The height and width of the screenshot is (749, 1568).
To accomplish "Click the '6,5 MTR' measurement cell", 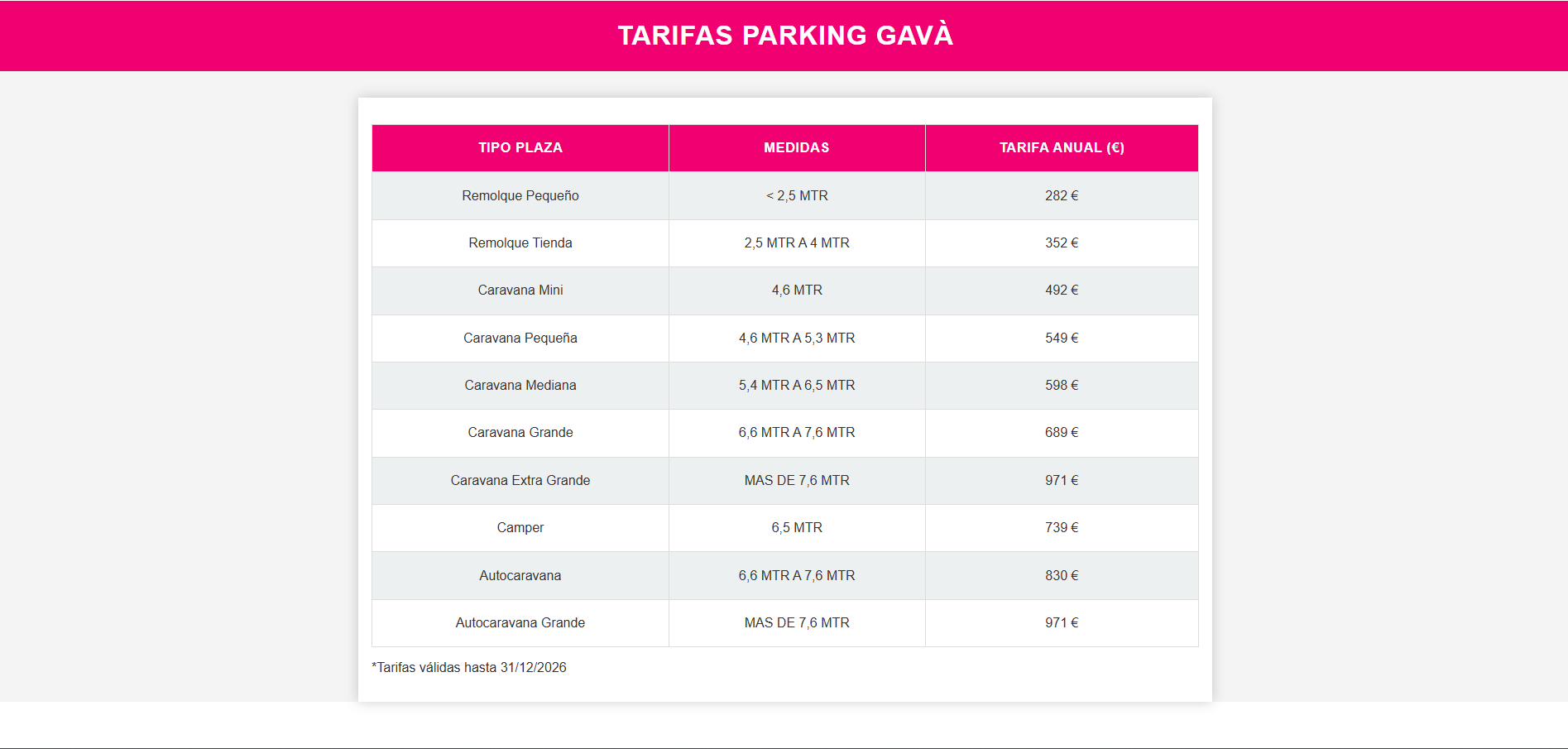I will tap(797, 528).
